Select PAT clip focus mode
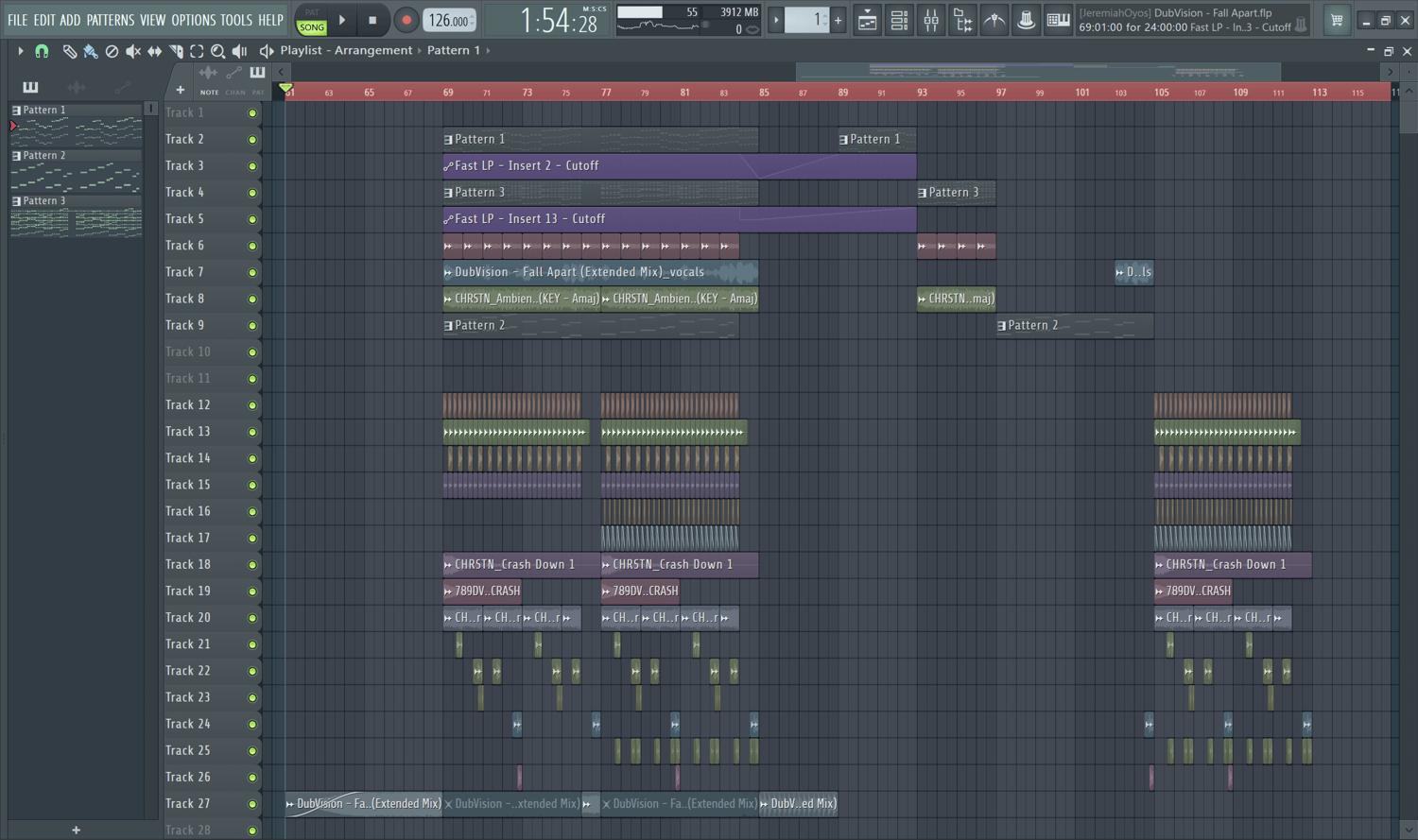Screen dimensions: 1418x840 (x=257, y=93)
